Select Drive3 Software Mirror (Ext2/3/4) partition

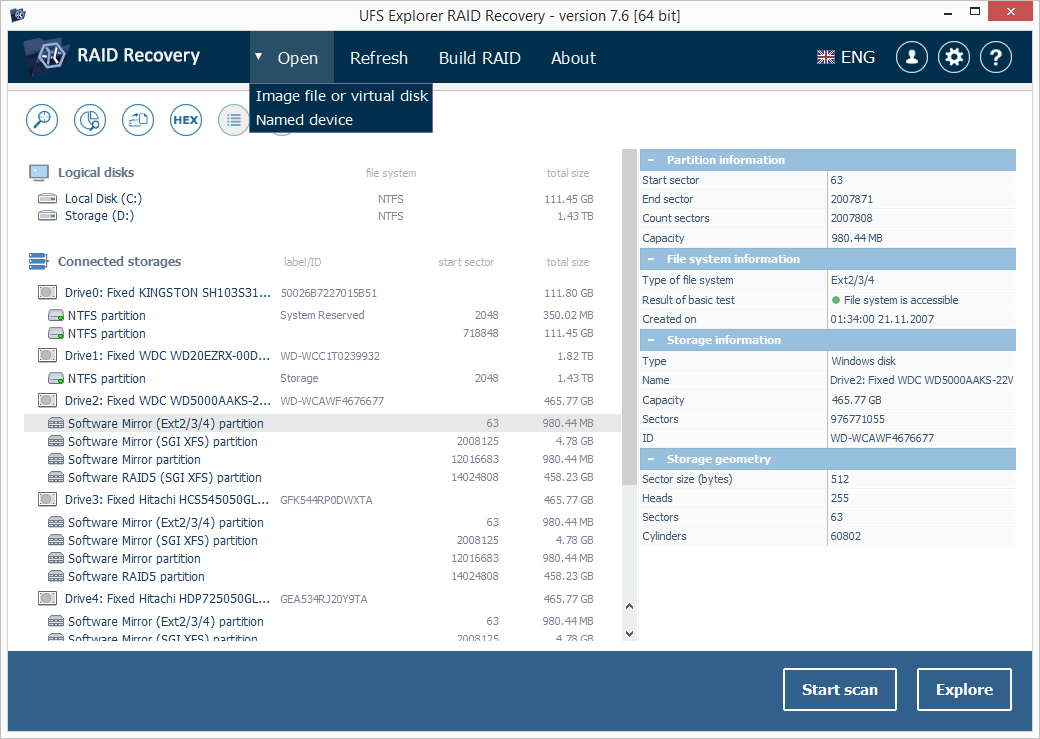coord(322,522)
